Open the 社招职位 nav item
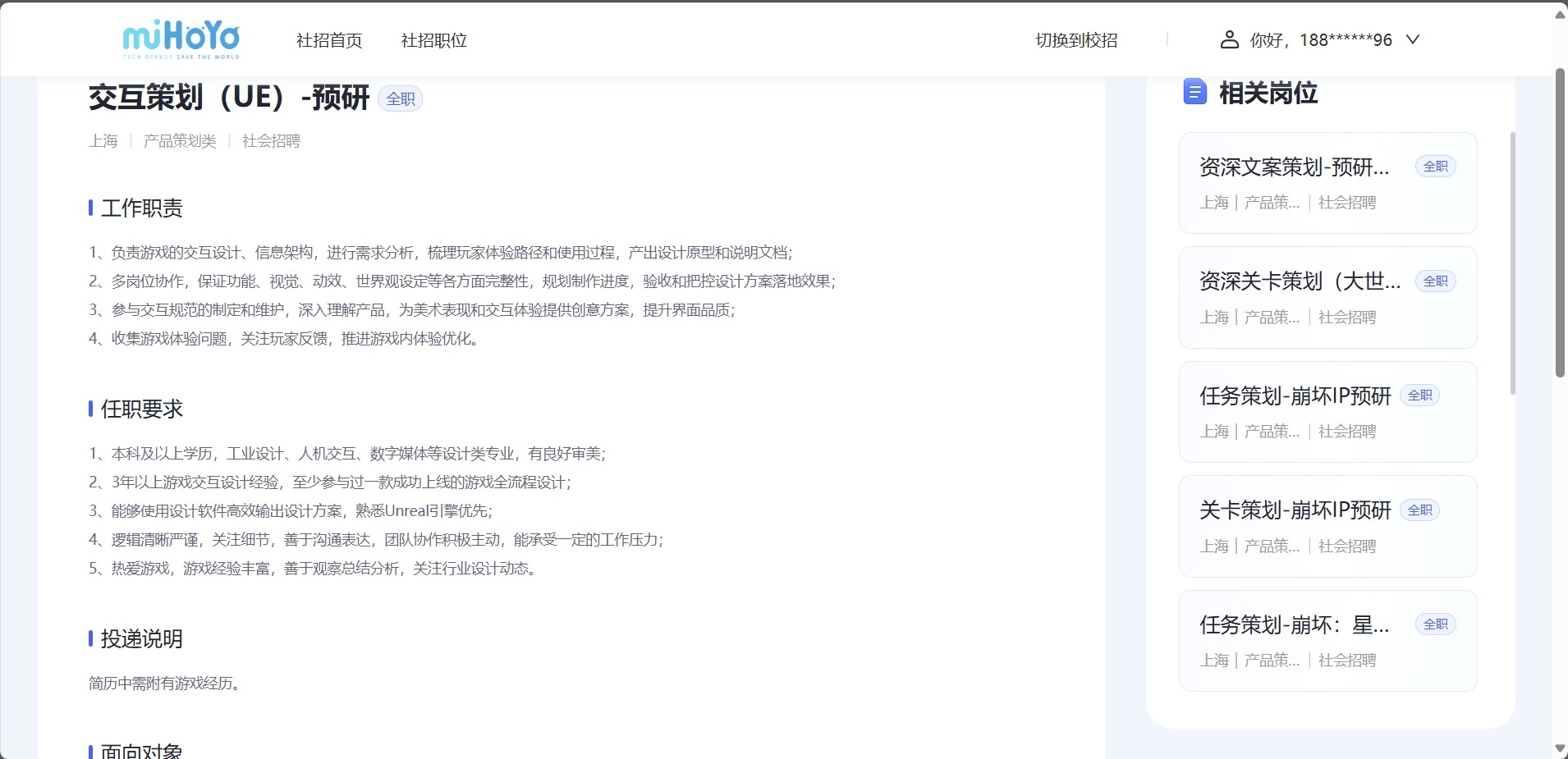This screenshot has height=759, width=1568. (433, 40)
